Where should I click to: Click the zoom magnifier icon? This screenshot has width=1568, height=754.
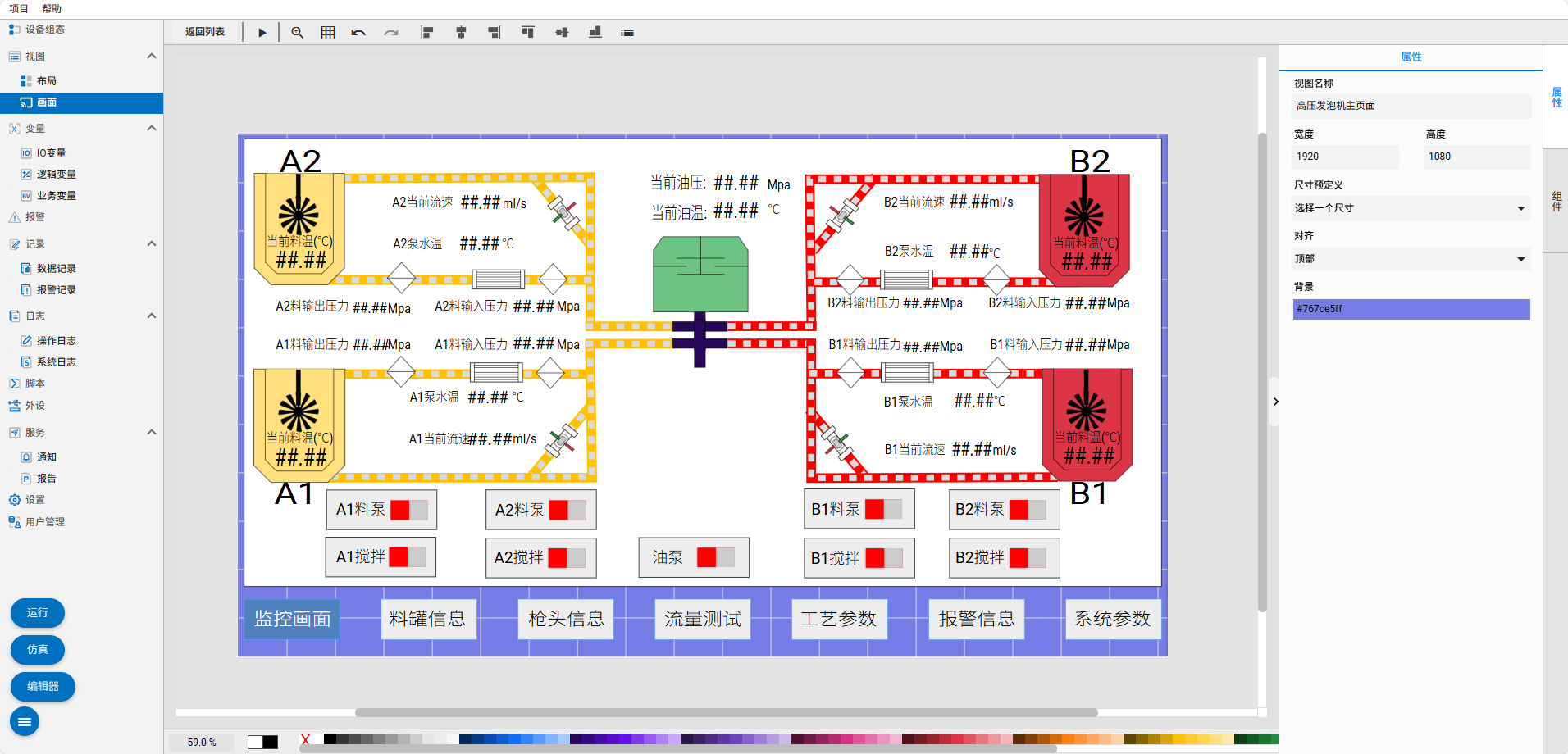(x=298, y=33)
